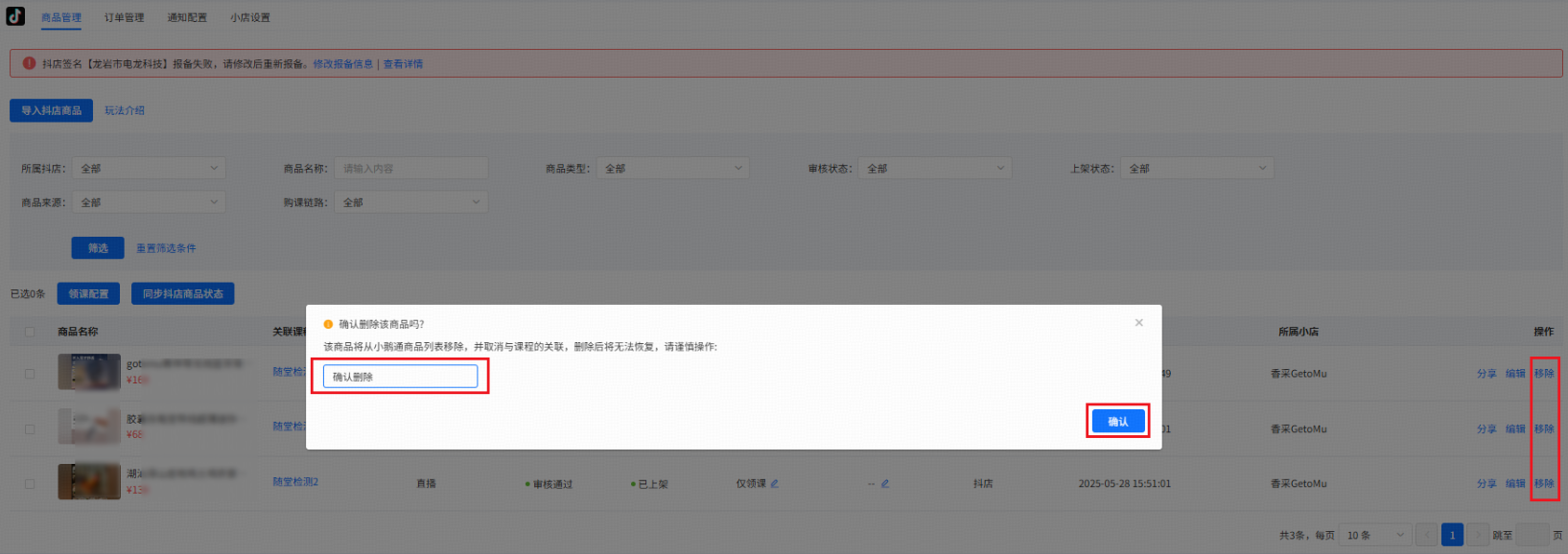Switch to the 订单管理 tab
This screenshot has height=554, width=1568.
pos(125,17)
